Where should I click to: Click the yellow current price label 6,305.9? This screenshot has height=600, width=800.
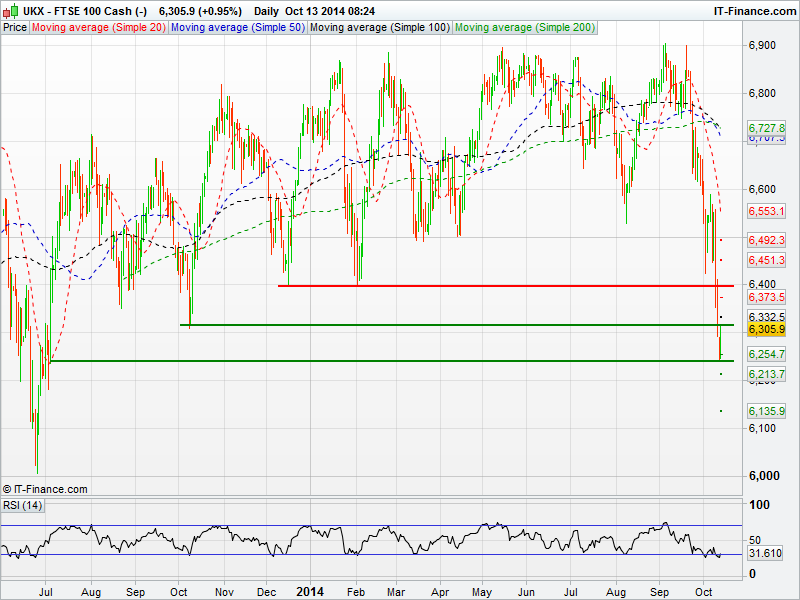(766, 329)
